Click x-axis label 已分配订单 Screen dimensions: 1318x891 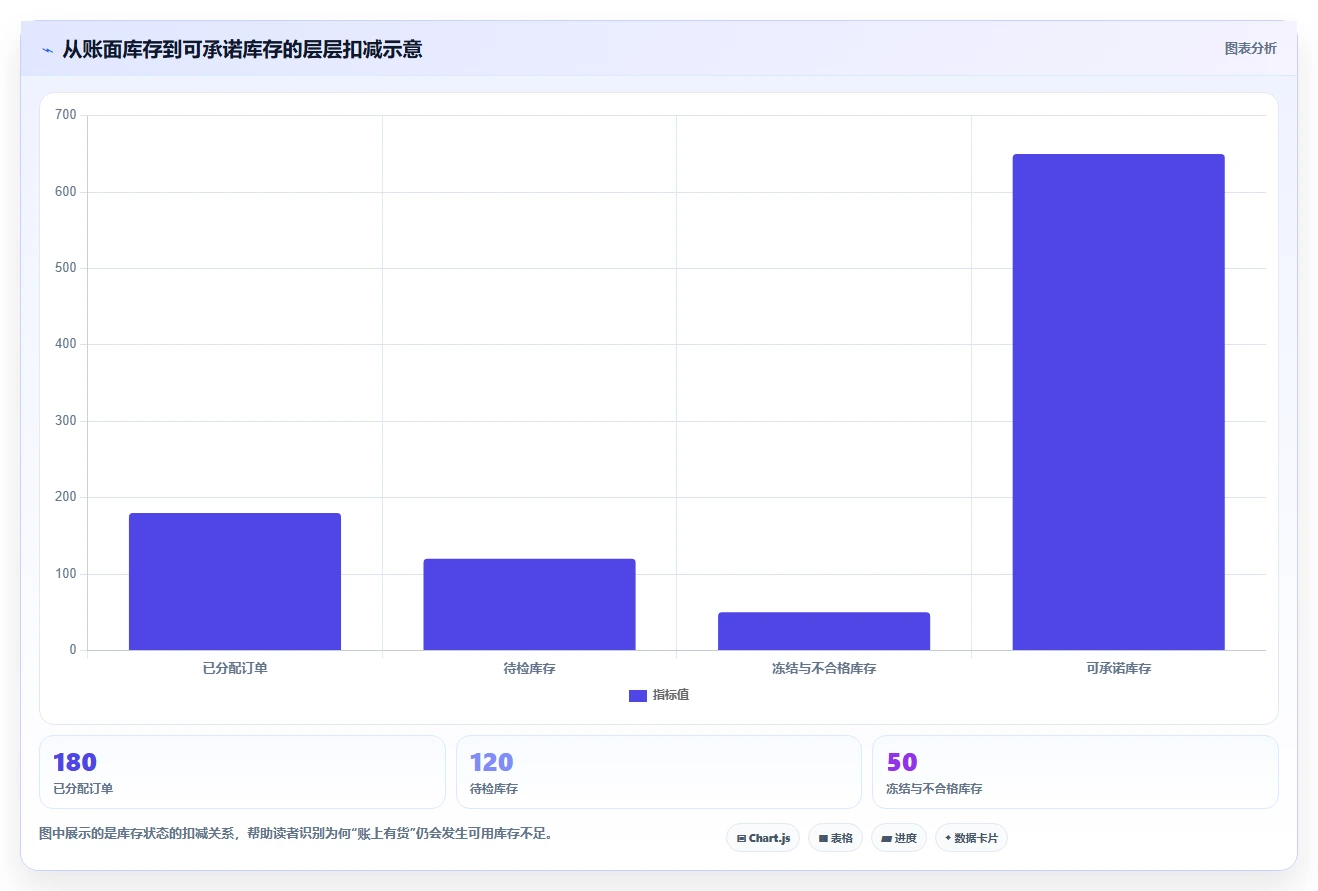click(x=235, y=668)
